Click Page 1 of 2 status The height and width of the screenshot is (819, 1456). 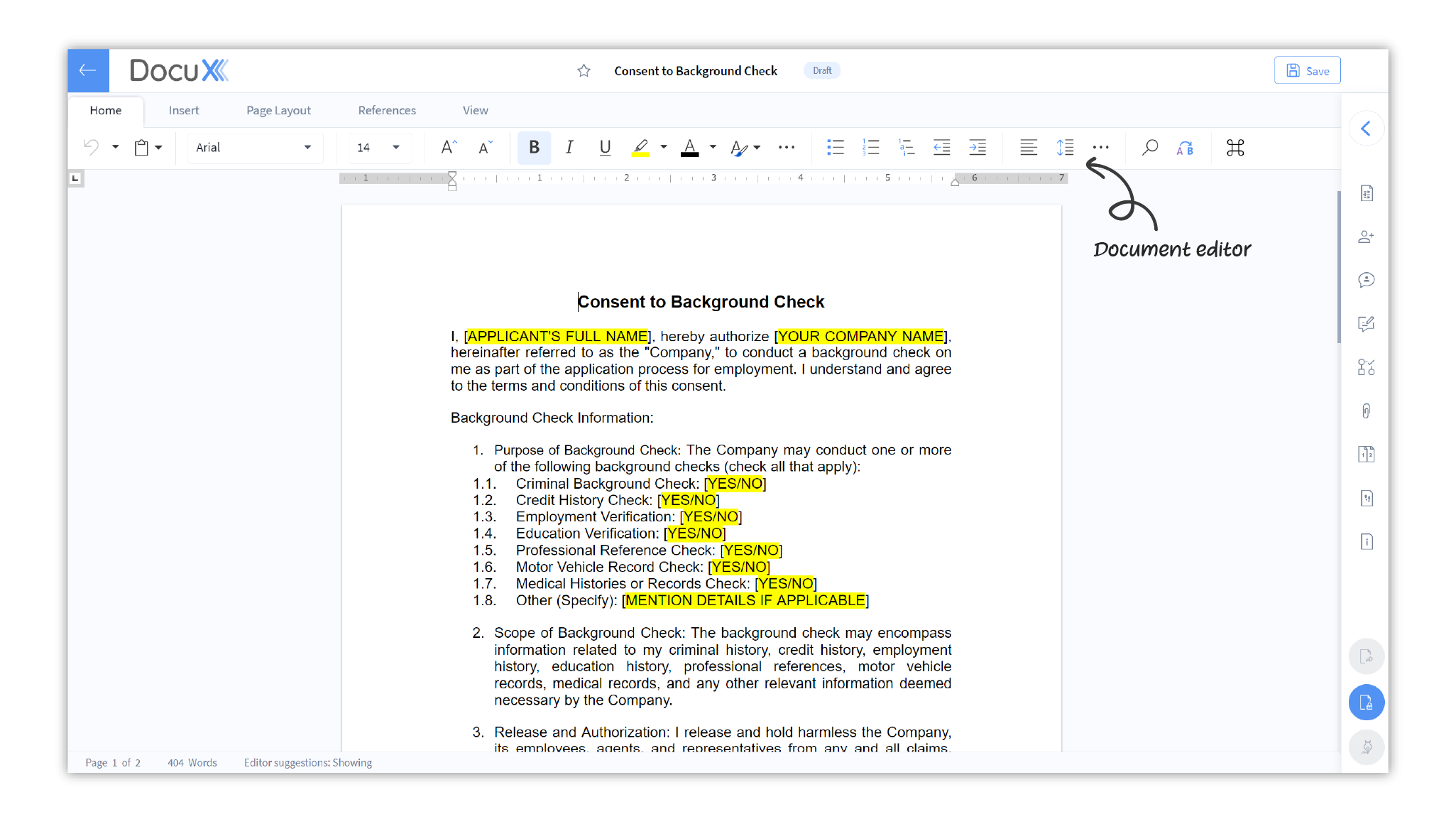click(113, 762)
